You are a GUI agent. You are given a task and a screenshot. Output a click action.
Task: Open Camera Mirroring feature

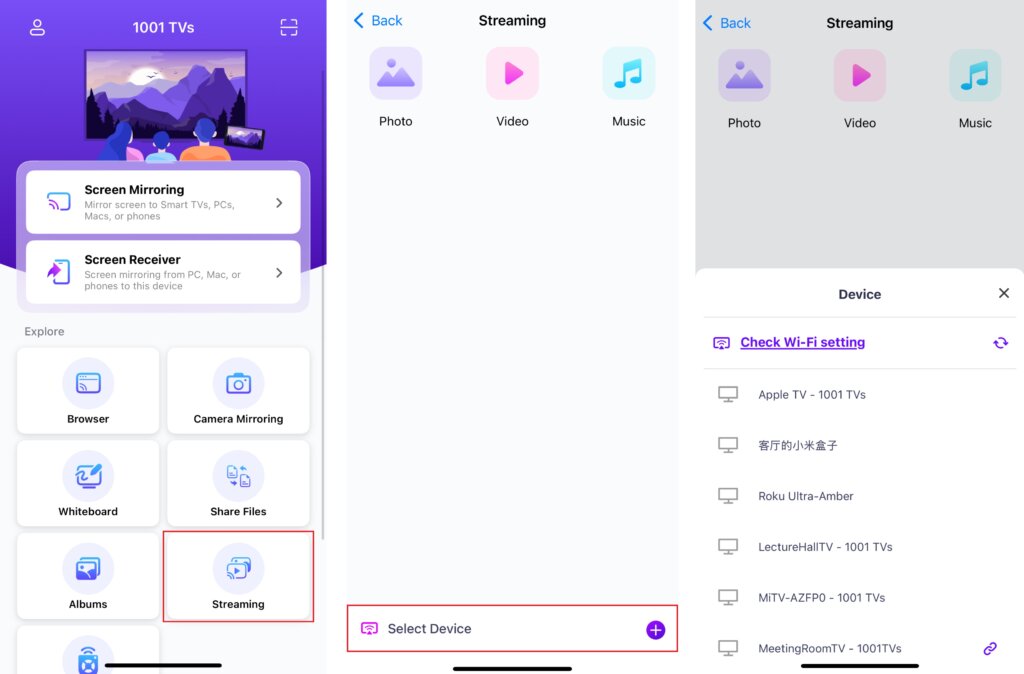coord(238,391)
